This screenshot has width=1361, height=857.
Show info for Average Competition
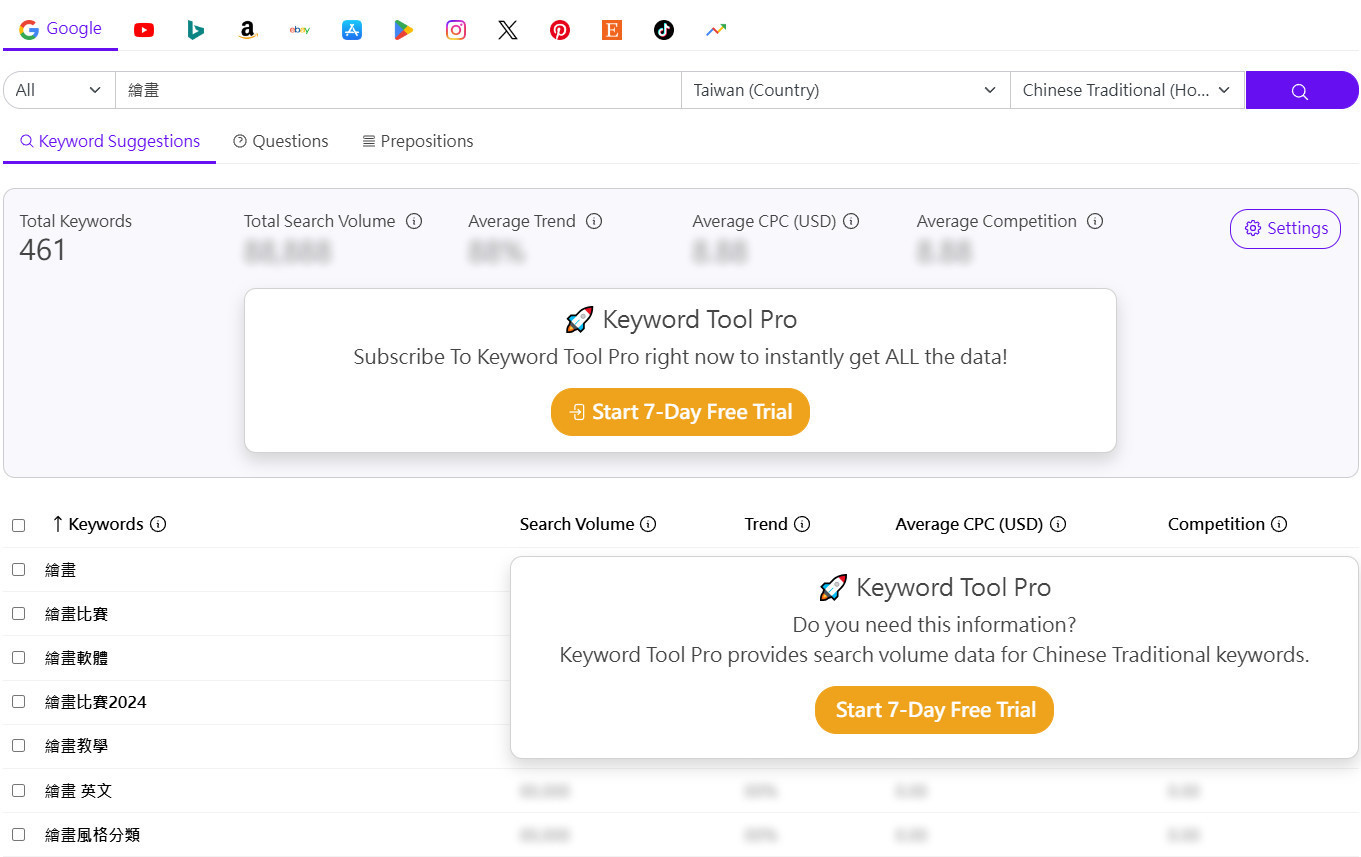click(x=1095, y=221)
